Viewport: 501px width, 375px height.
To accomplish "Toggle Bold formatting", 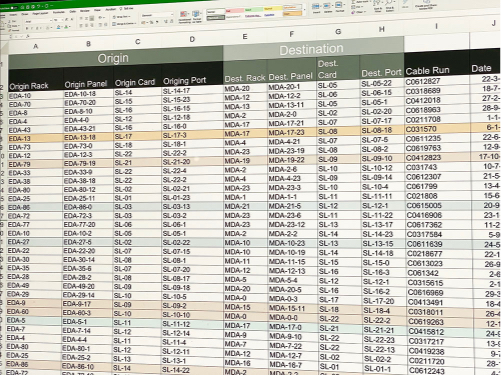I will click(x=27, y=29).
